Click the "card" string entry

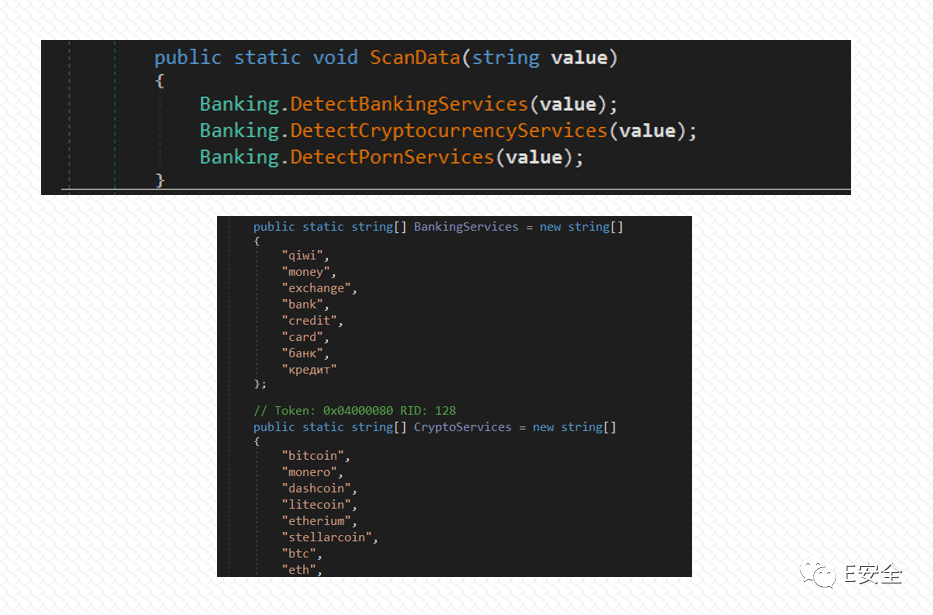click(302, 337)
